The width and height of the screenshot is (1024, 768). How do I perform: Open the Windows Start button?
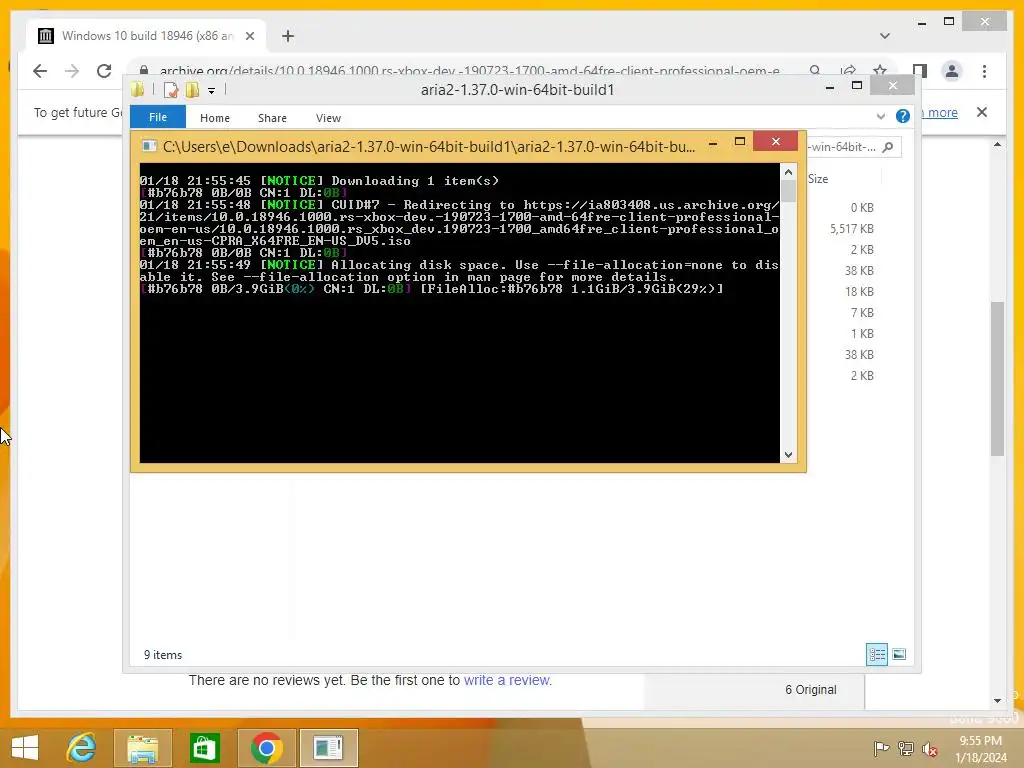coord(25,748)
